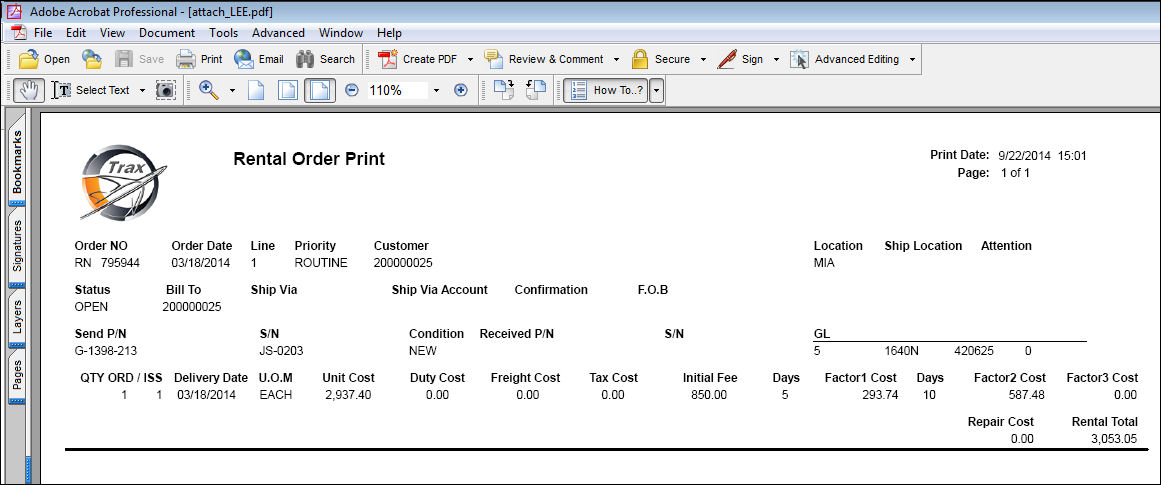The image size is (1161, 485).
Task: Open the Window menu
Action: tap(341, 33)
